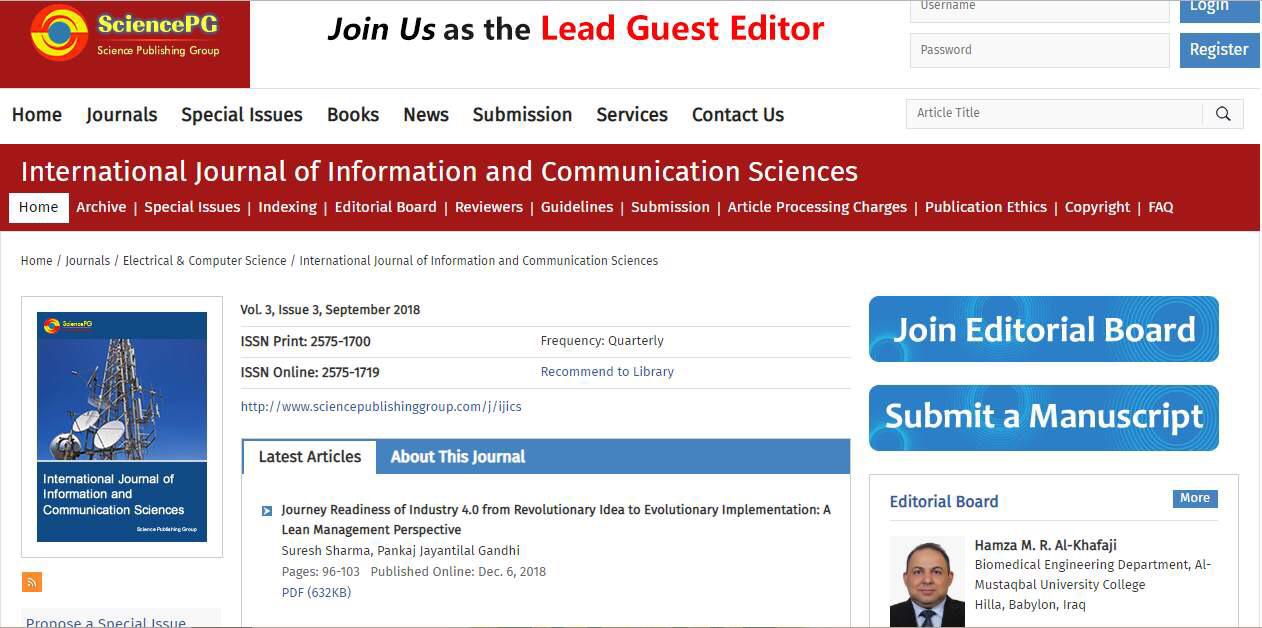Follow Electrical & Computer Science breadcrumb
The image size is (1262, 628).
(204, 261)
